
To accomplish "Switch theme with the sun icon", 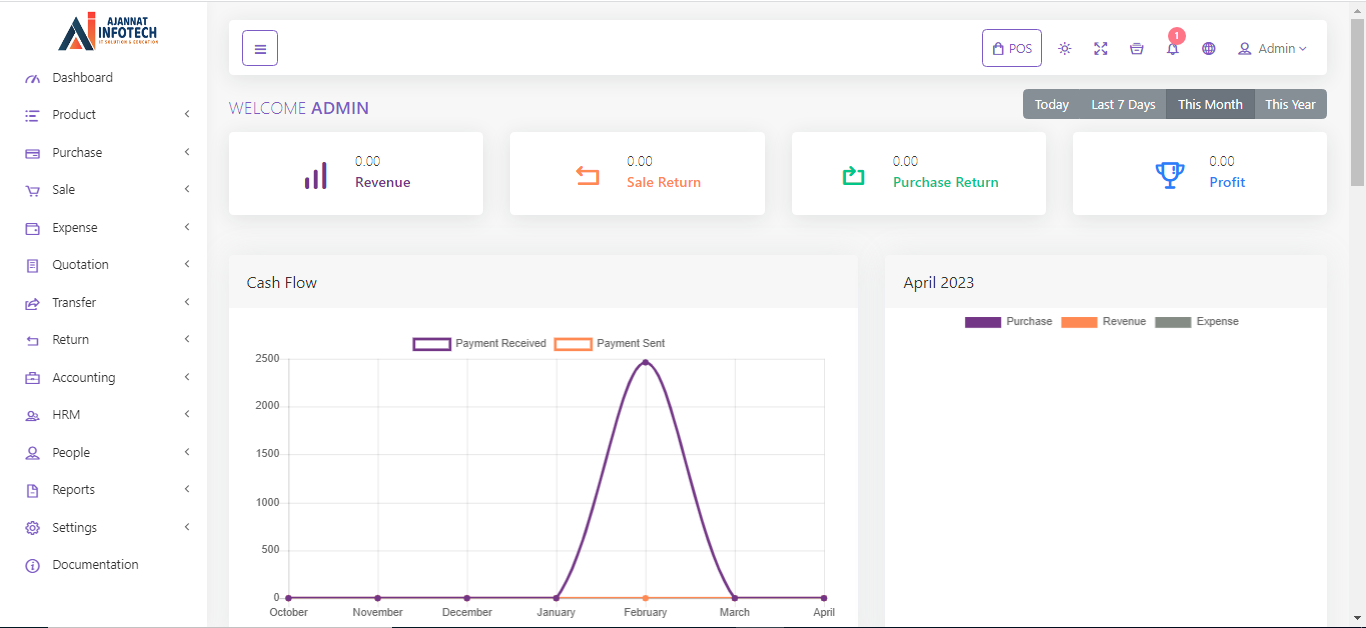I will [x=1065, y=49].
